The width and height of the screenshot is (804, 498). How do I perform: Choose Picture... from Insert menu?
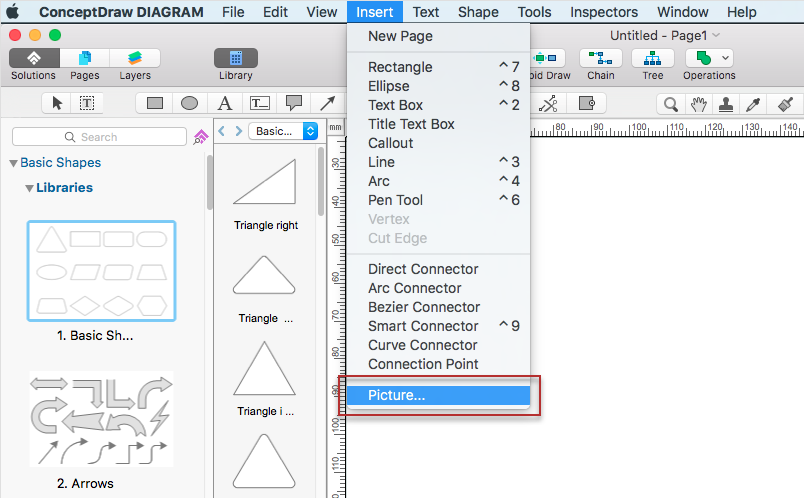(x=396, y=395)
